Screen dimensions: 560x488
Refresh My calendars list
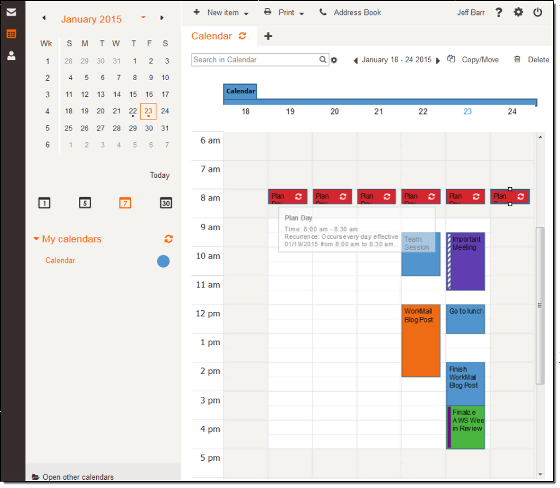pyautogui.click(x=169, y=239)
